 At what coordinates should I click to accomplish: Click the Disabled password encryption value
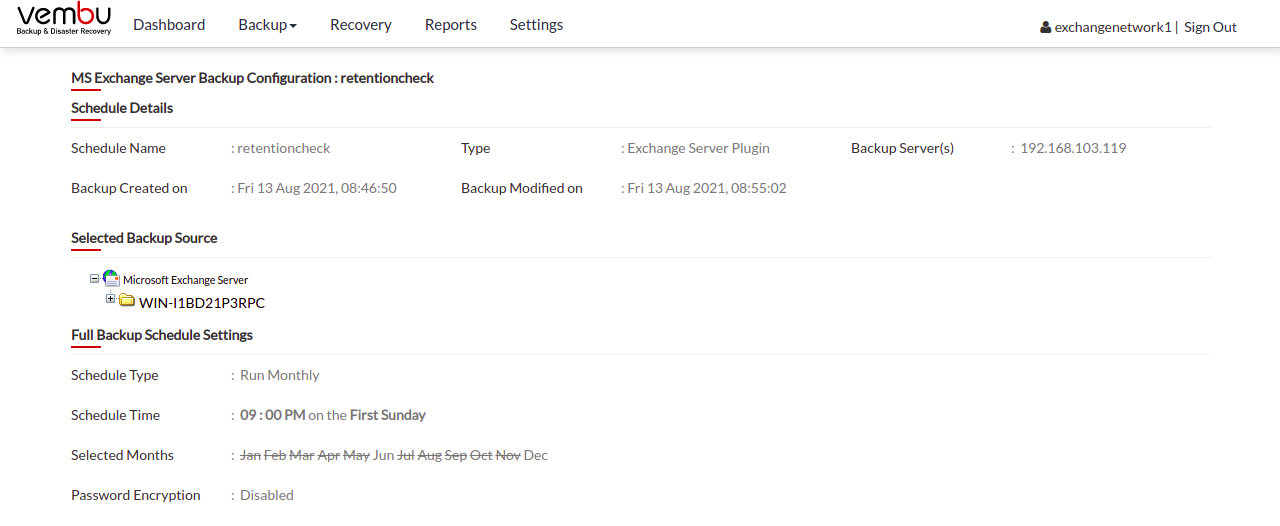(x=267, y=495)
